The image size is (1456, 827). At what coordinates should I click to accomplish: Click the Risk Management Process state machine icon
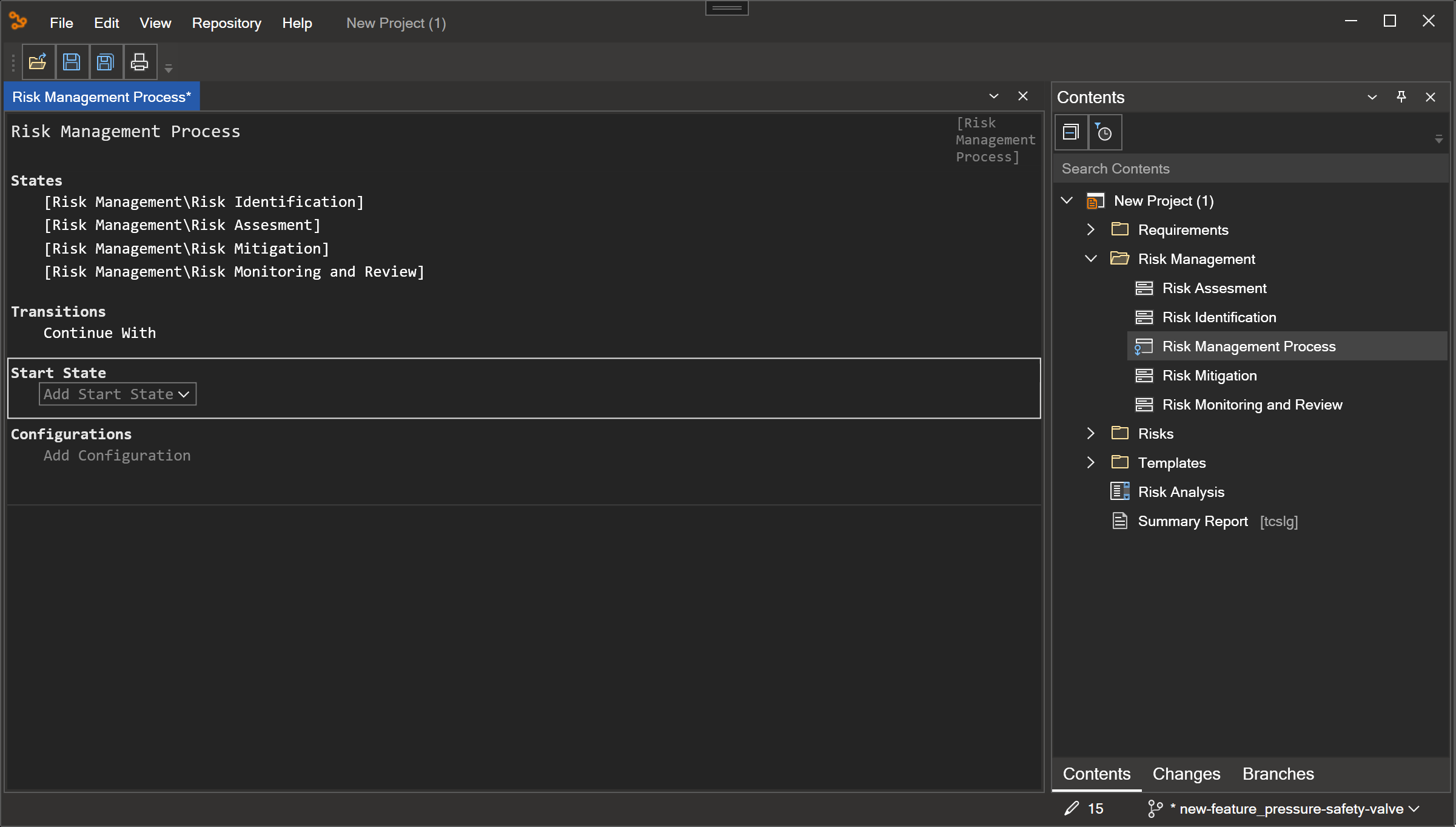[x=1144, y=346]
